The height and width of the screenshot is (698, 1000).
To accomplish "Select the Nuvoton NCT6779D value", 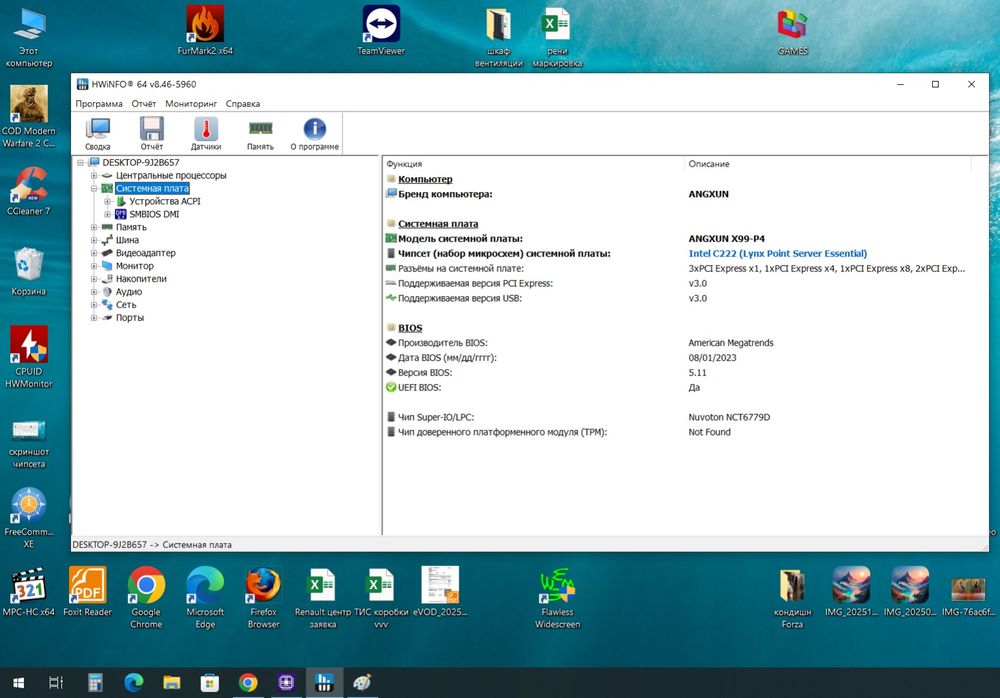I will tap(729, 417).
